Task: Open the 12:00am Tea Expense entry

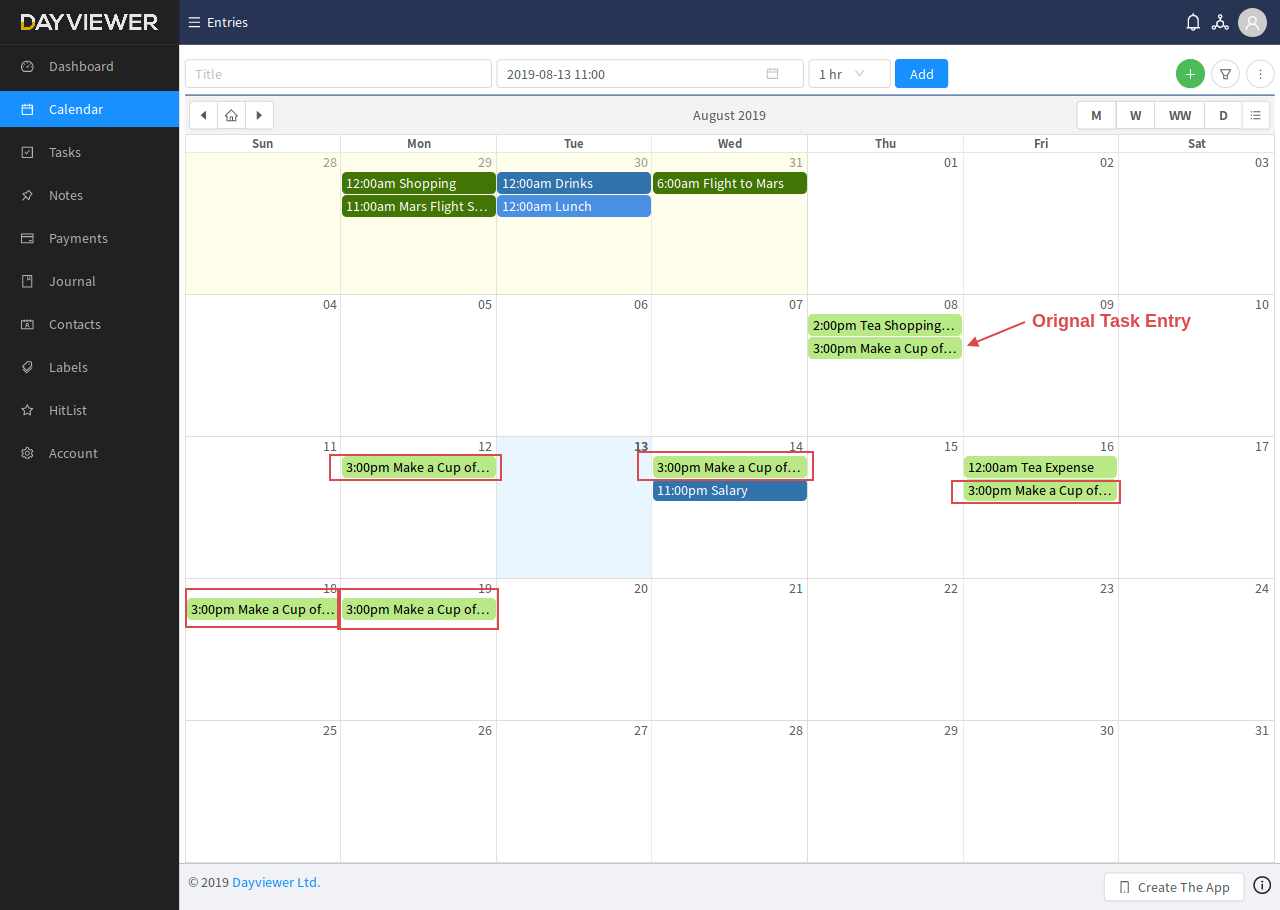Action: 1040,467
